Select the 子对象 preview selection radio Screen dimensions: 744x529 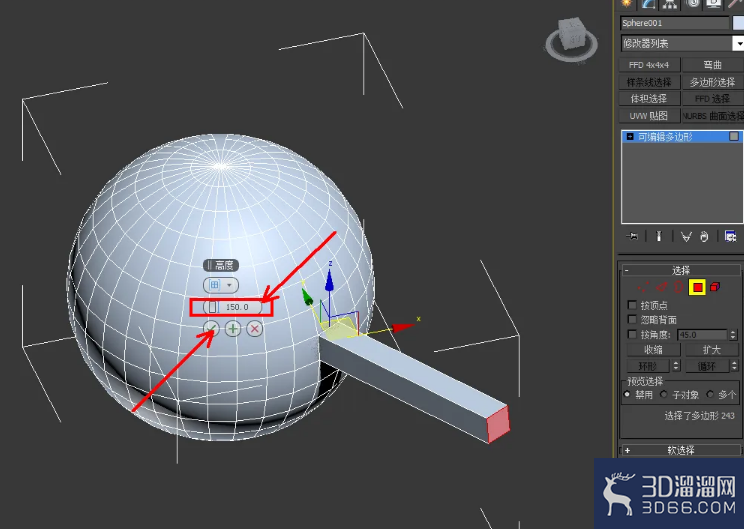664,394
